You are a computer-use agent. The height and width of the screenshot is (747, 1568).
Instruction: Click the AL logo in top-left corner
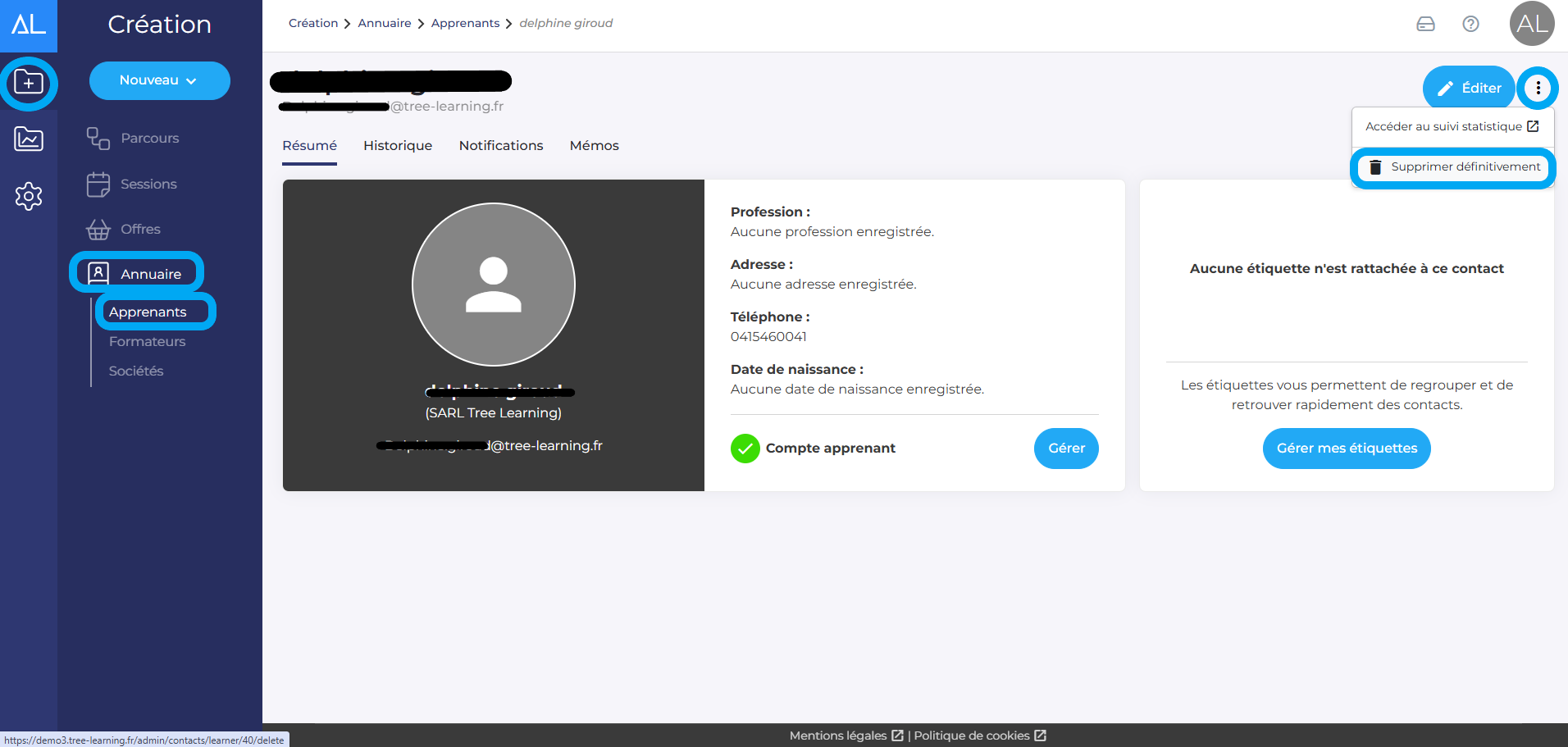[x=29, y=25]
